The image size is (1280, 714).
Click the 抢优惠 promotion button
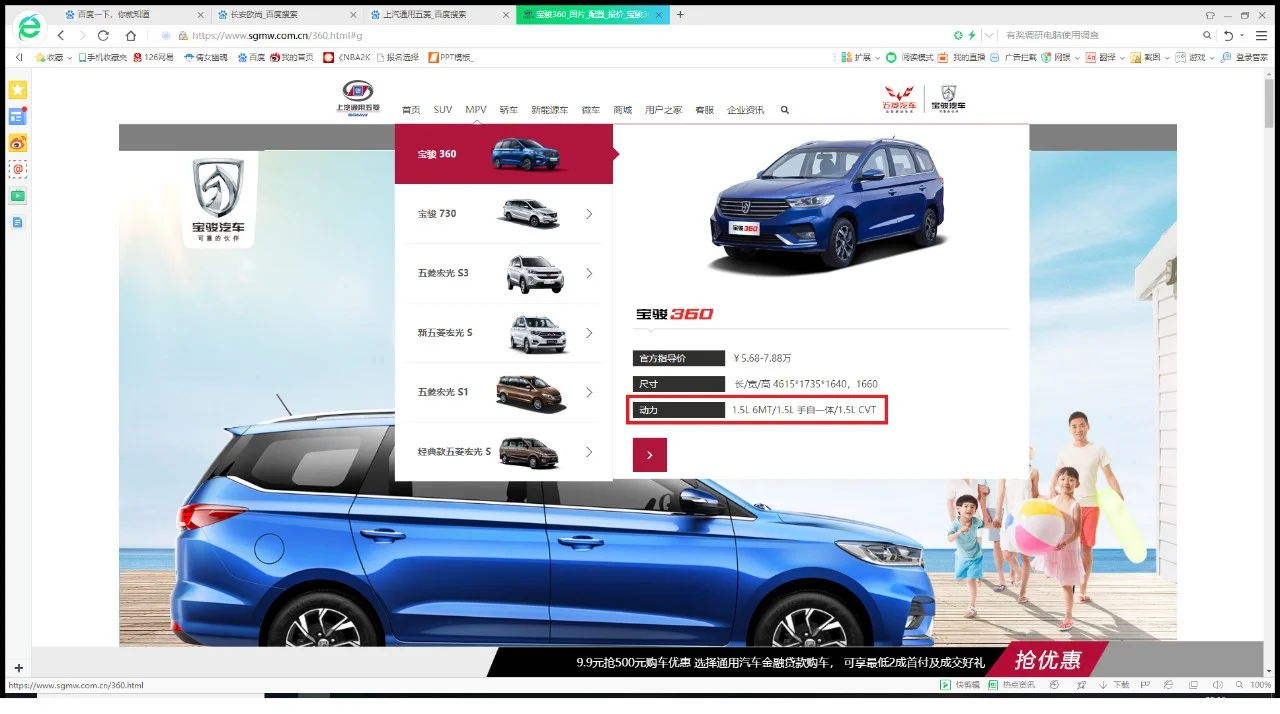[x=1048, y=660]
